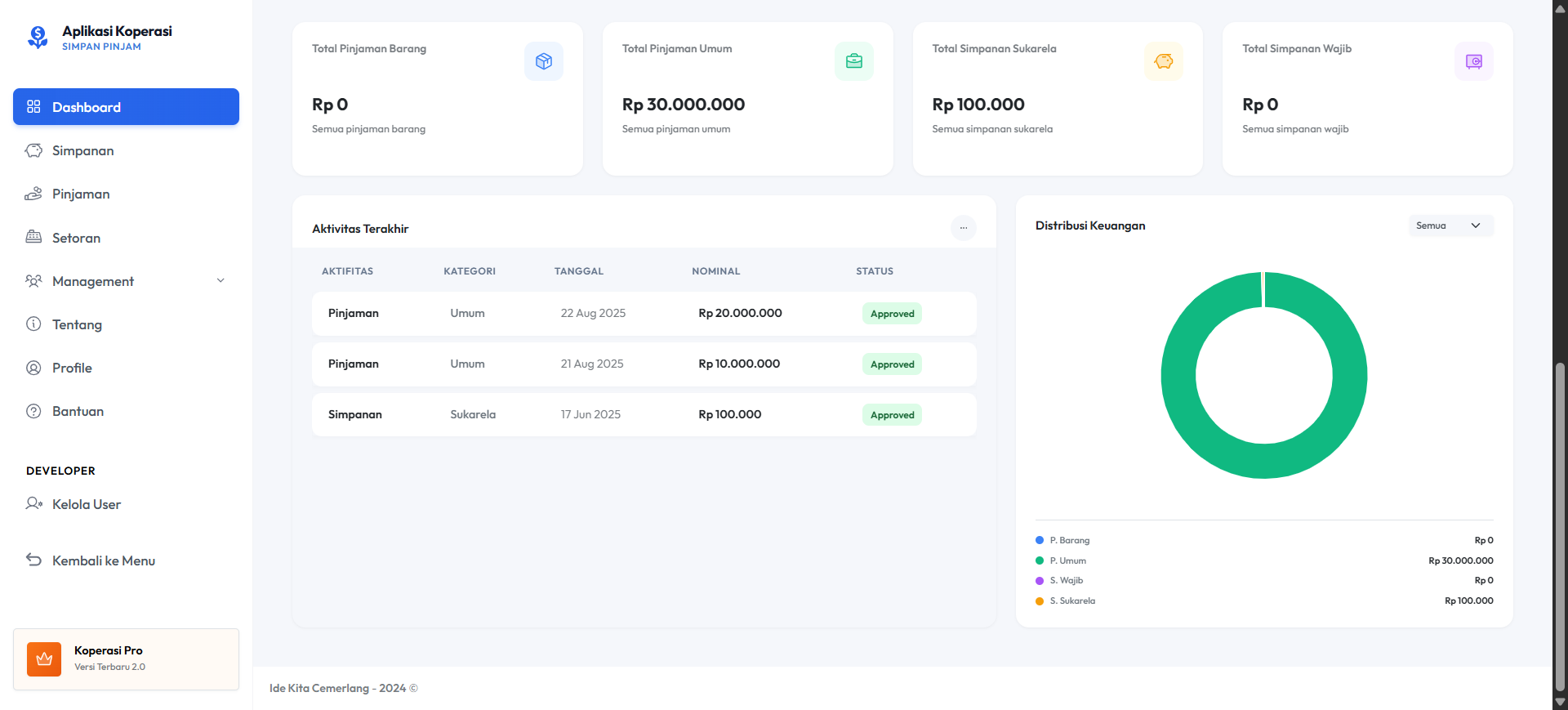Click the page vertical scrollbar thumb

pyautogui.click(x=1560, y=527)
